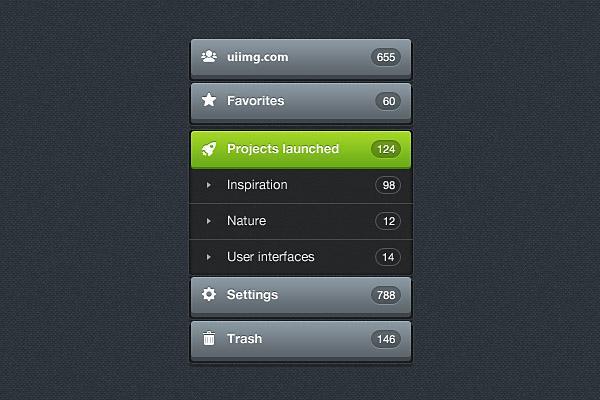Image resolution: width=600 pixels, height=400 pixels.
Task: Click the star icon next to Favorites
Action: click(209, 100)
